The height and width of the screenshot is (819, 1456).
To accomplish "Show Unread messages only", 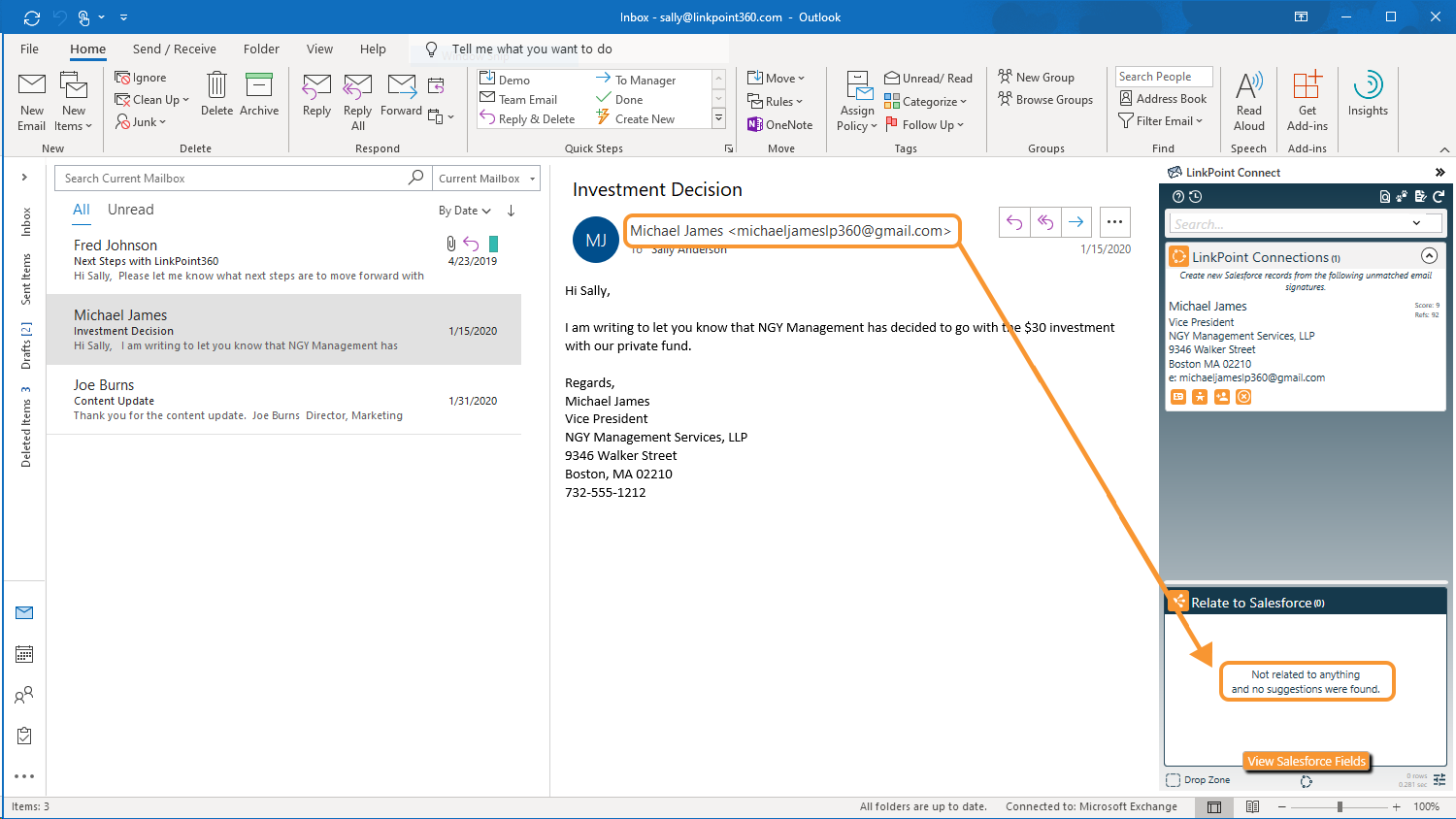I will pos(130,210).
